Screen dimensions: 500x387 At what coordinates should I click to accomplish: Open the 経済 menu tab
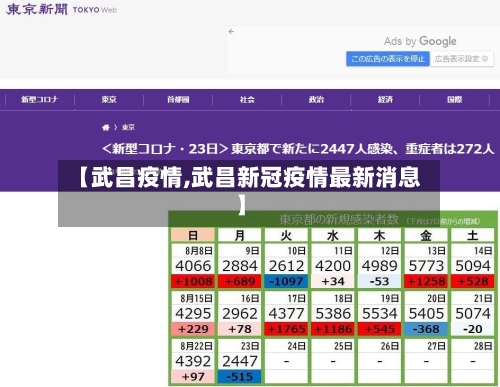pyautogui.click(x=385, y=99)
